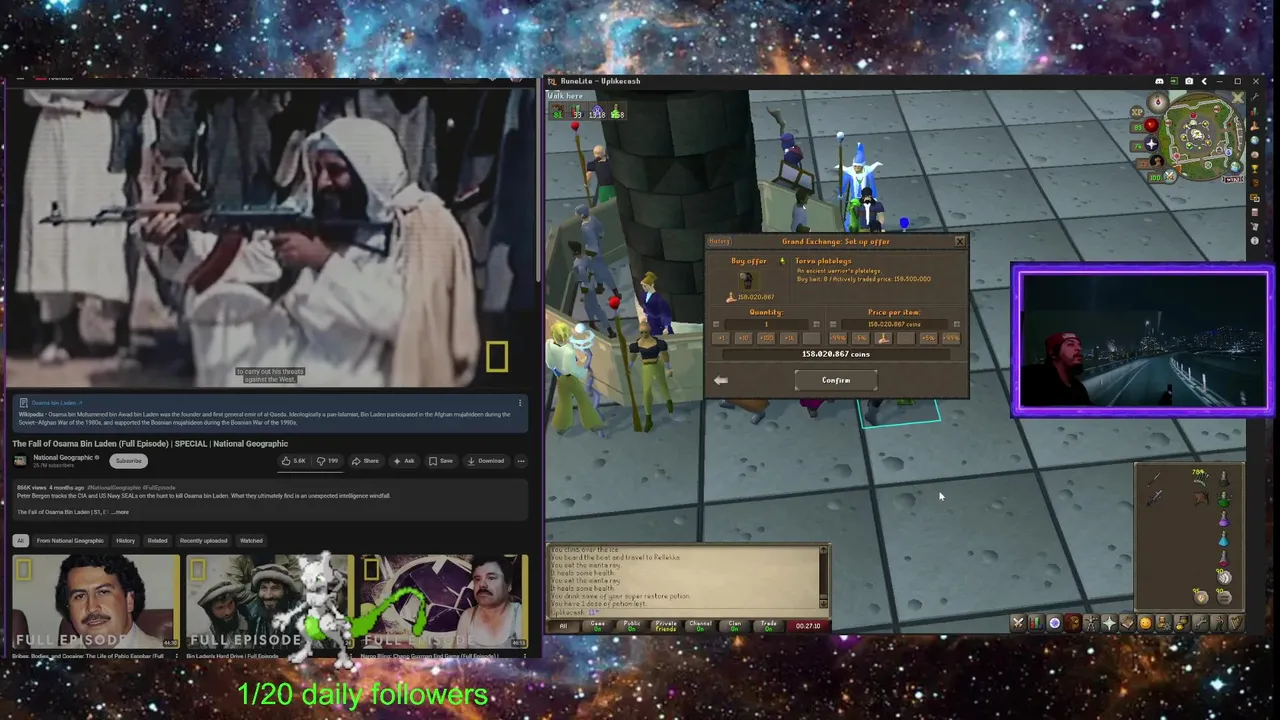Lower price by 5%
This screenshot has width=1280, height=720.
click(x=861, y=338)
